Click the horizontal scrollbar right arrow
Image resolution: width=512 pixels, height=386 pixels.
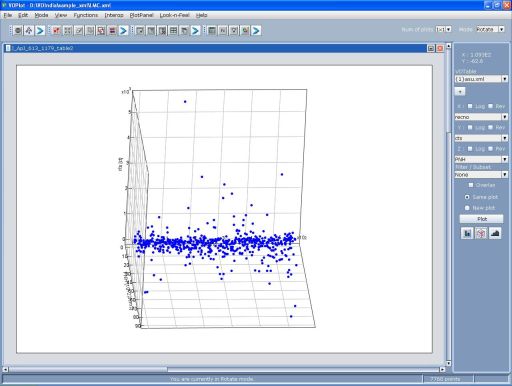[442, 369]
